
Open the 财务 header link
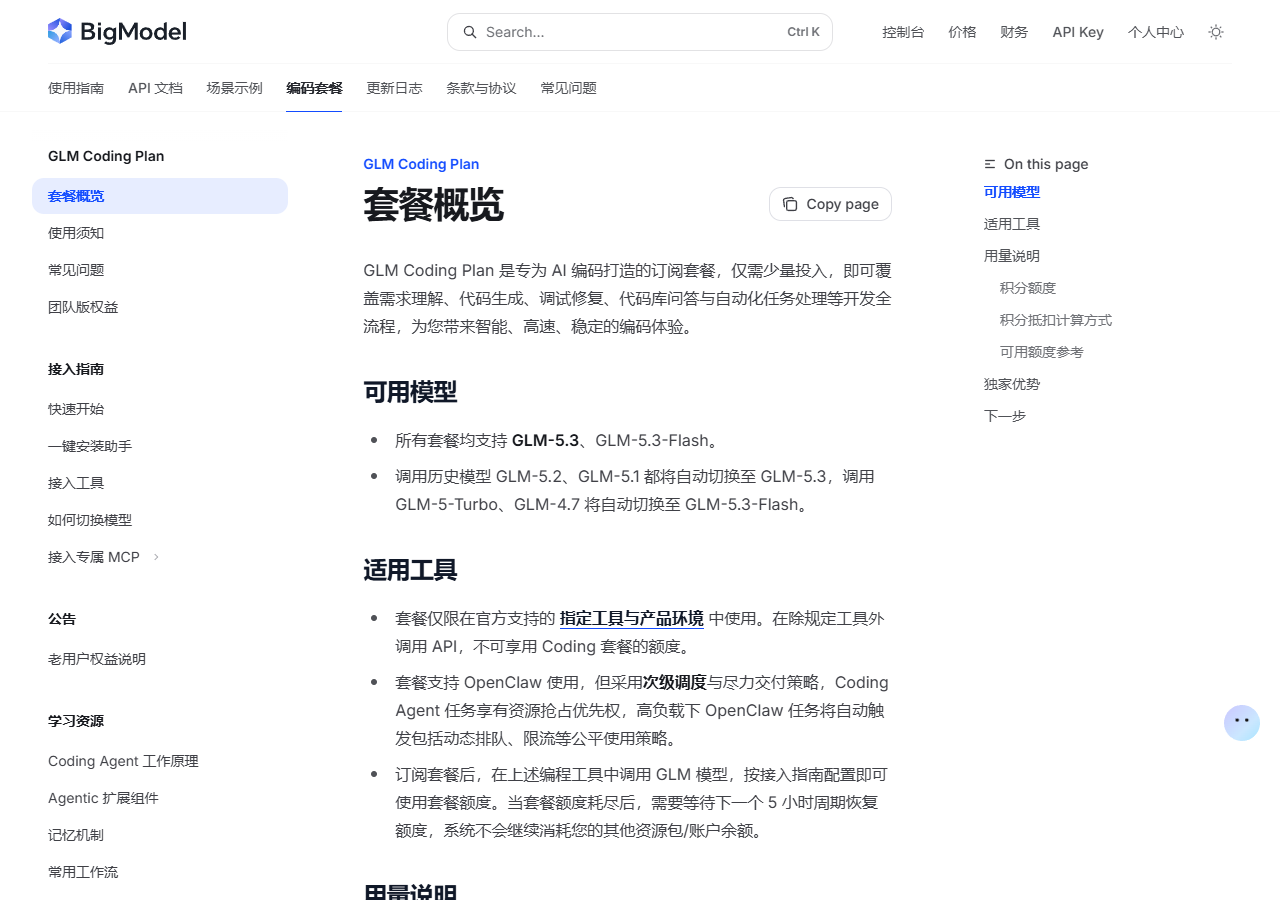(x=1014, y=32)
